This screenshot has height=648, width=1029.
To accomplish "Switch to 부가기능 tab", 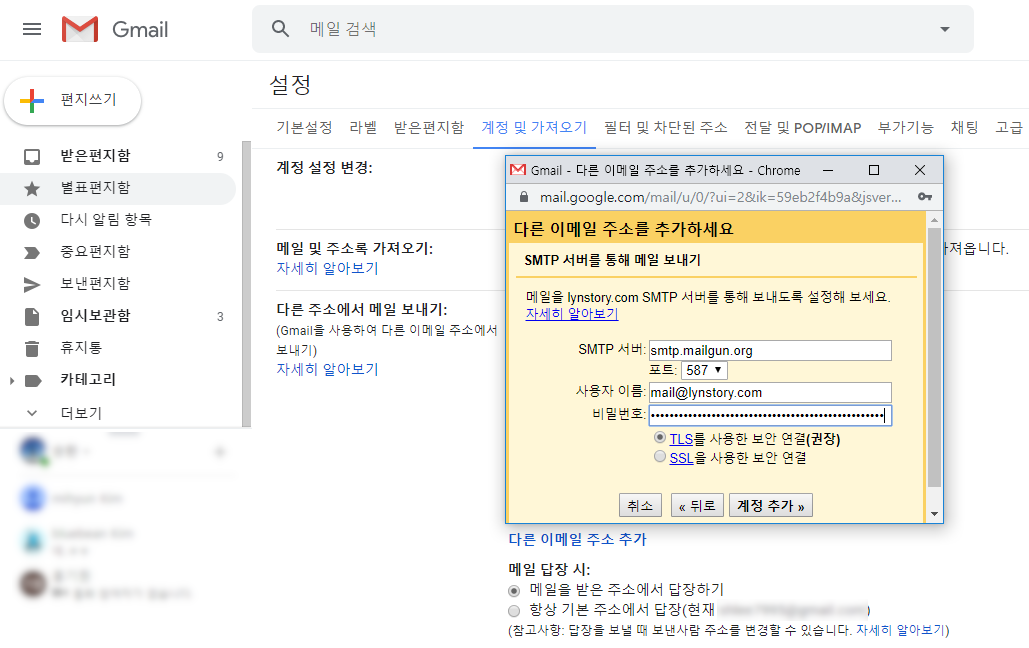I will [x=906, y=127].
